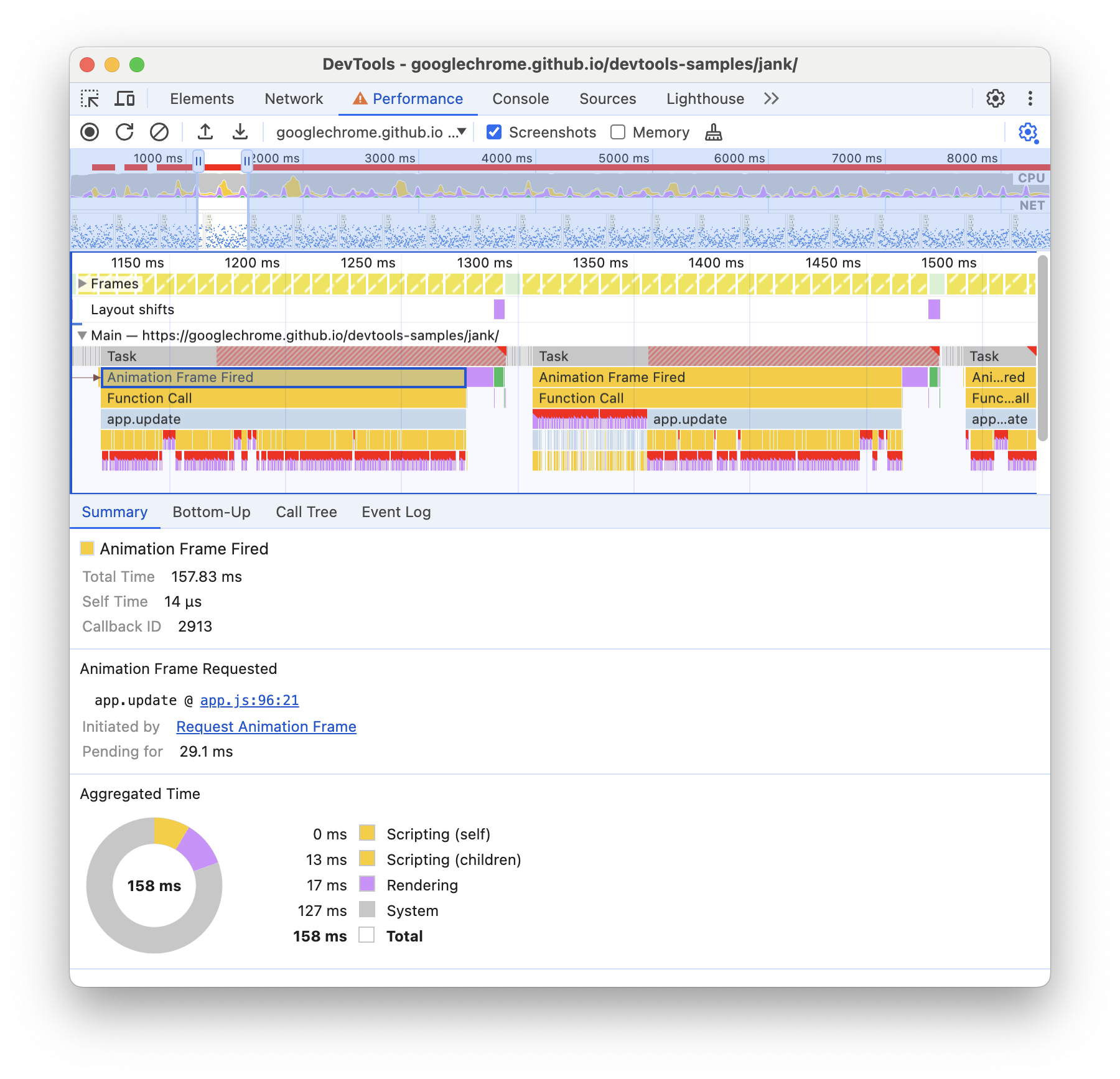Select the inspect element picker icon
Image resolution: width=1120 pixels, height=1079 pixels.
tap(90, 99)
